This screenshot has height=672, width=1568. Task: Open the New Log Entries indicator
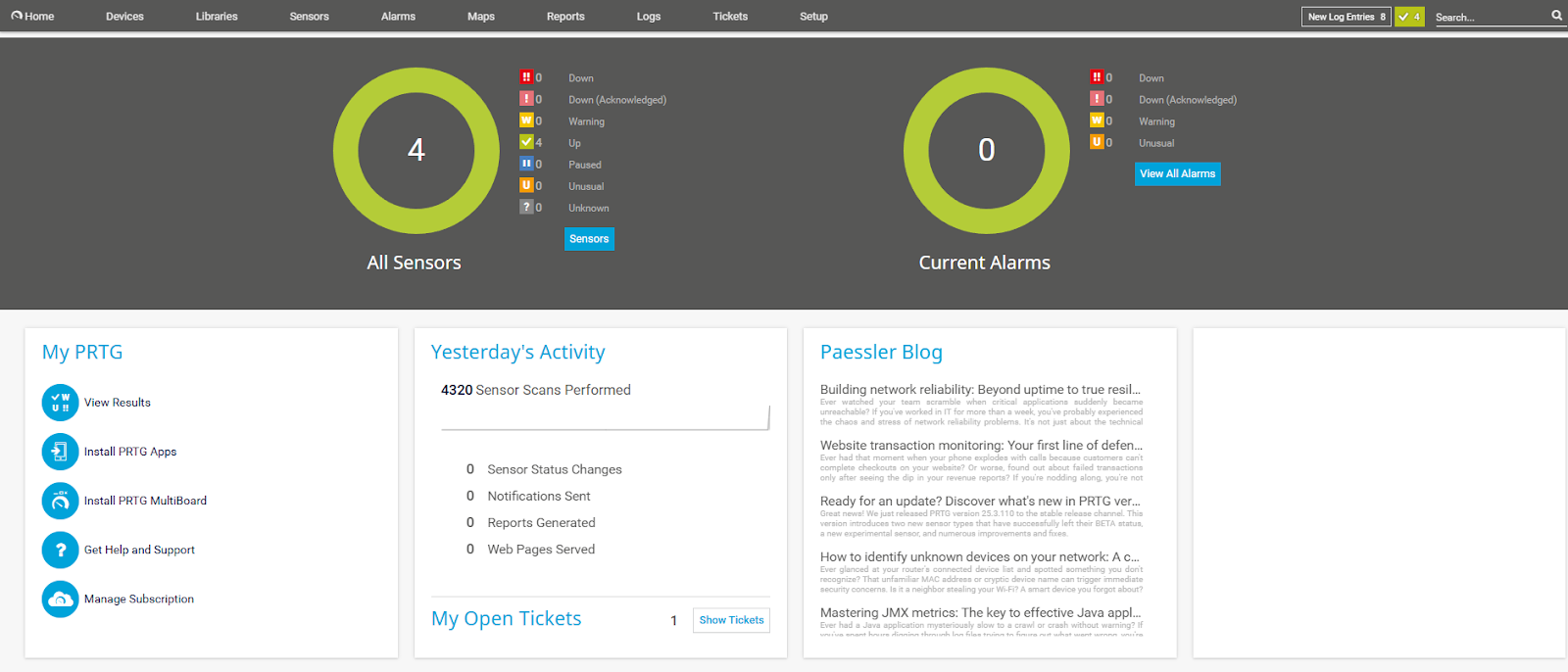[x=1346, y=17]
